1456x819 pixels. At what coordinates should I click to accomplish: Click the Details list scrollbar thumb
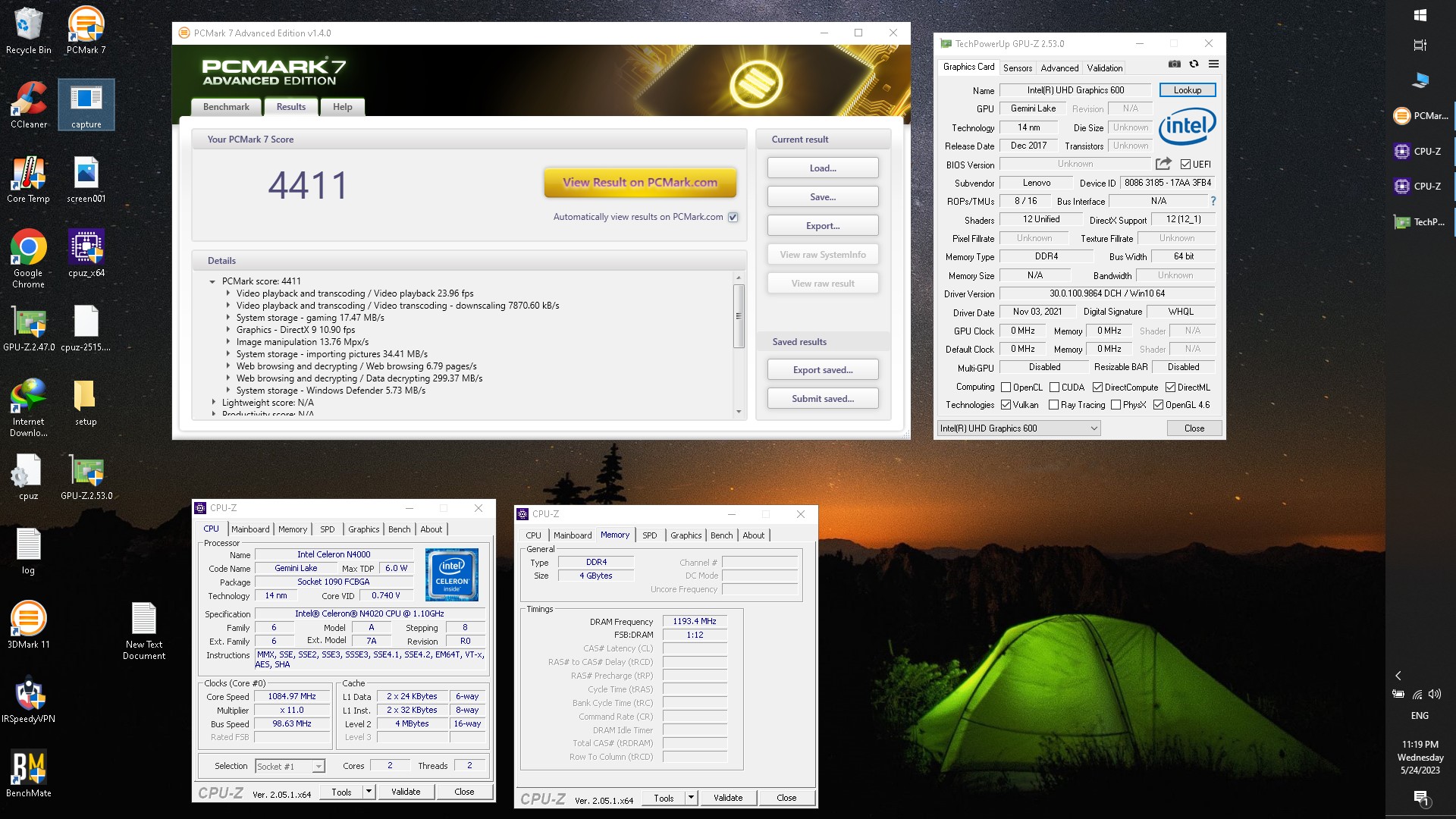point(739,315)
